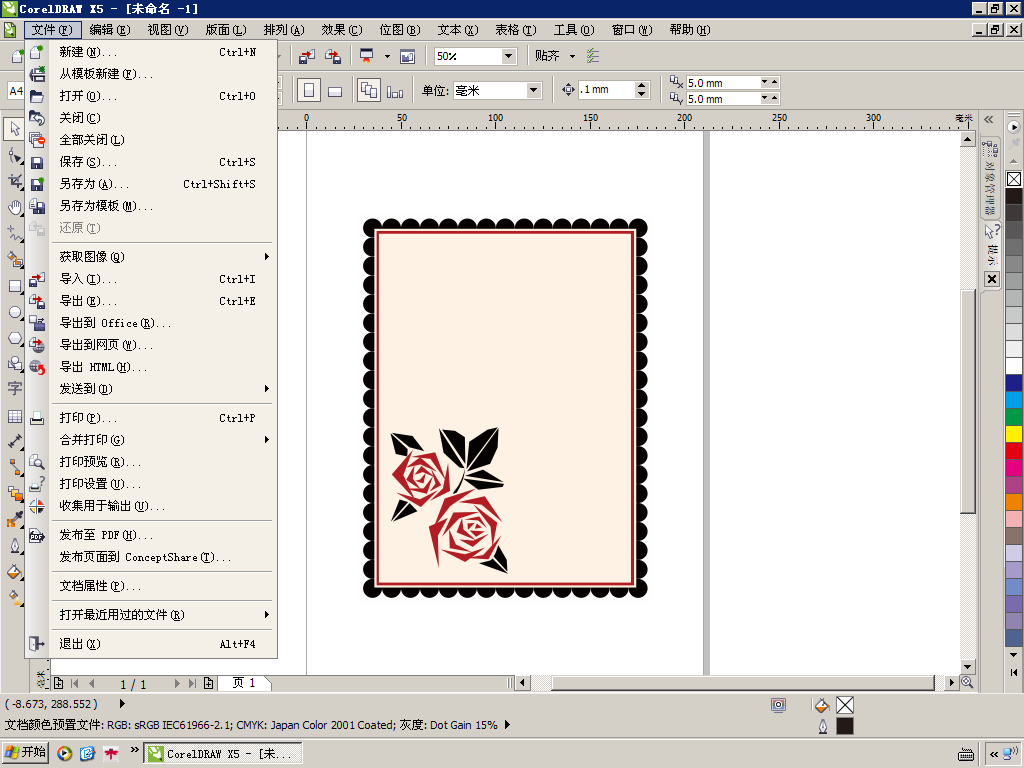The width and height of the screenshot is (1024, 768).
Task: Expand the 获取图像 submenu
Action: click(x=266, y=257)
